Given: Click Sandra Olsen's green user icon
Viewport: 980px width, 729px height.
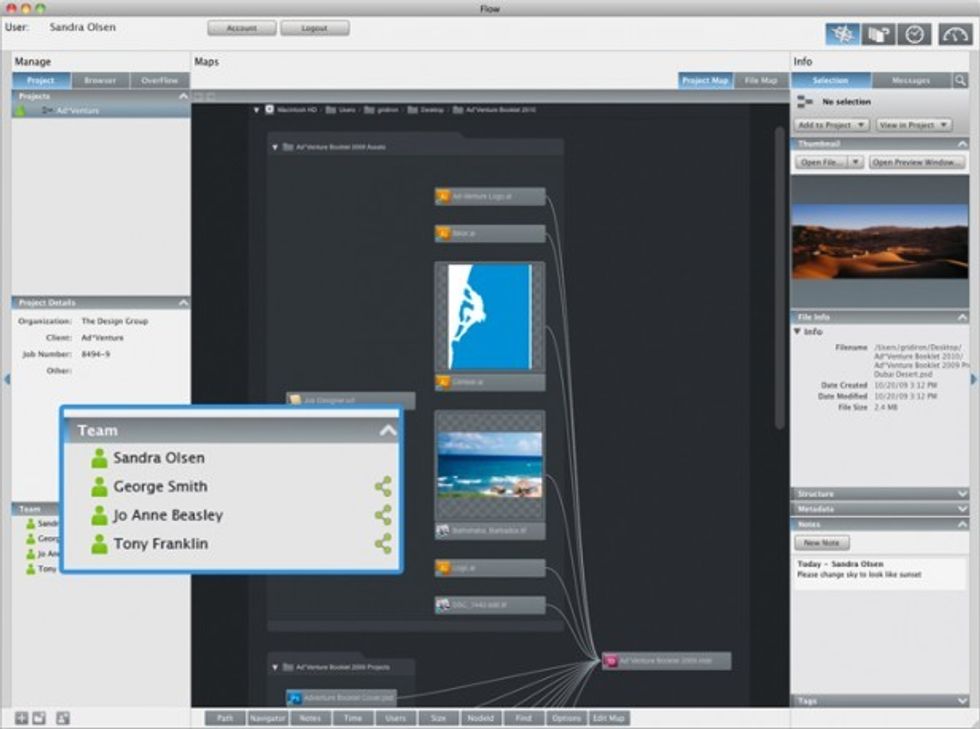Looking at the screenshot, I should (99, 458).
